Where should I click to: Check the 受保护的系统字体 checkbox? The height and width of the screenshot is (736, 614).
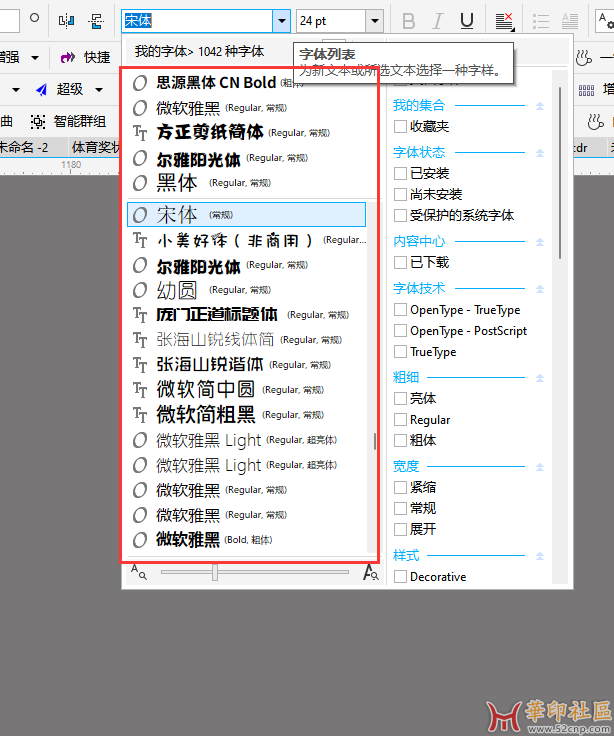pos(400,215)
